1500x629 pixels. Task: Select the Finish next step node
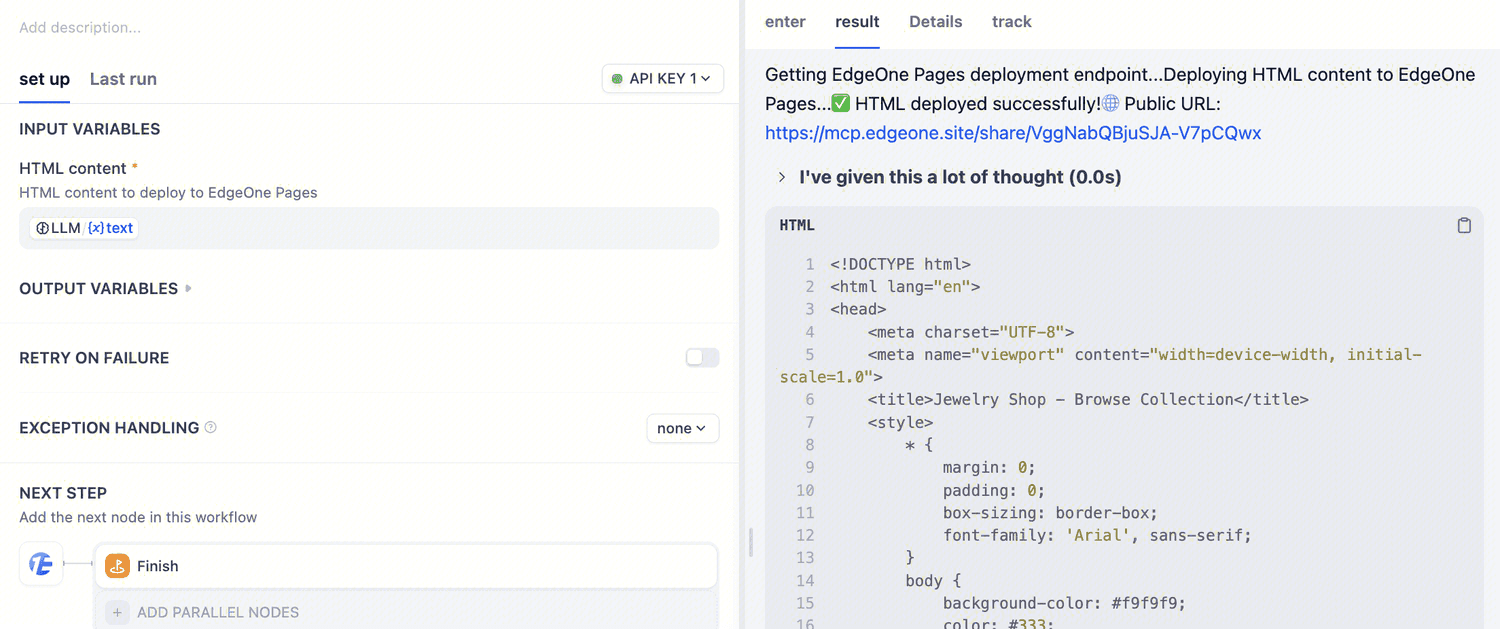click(406, 566)
